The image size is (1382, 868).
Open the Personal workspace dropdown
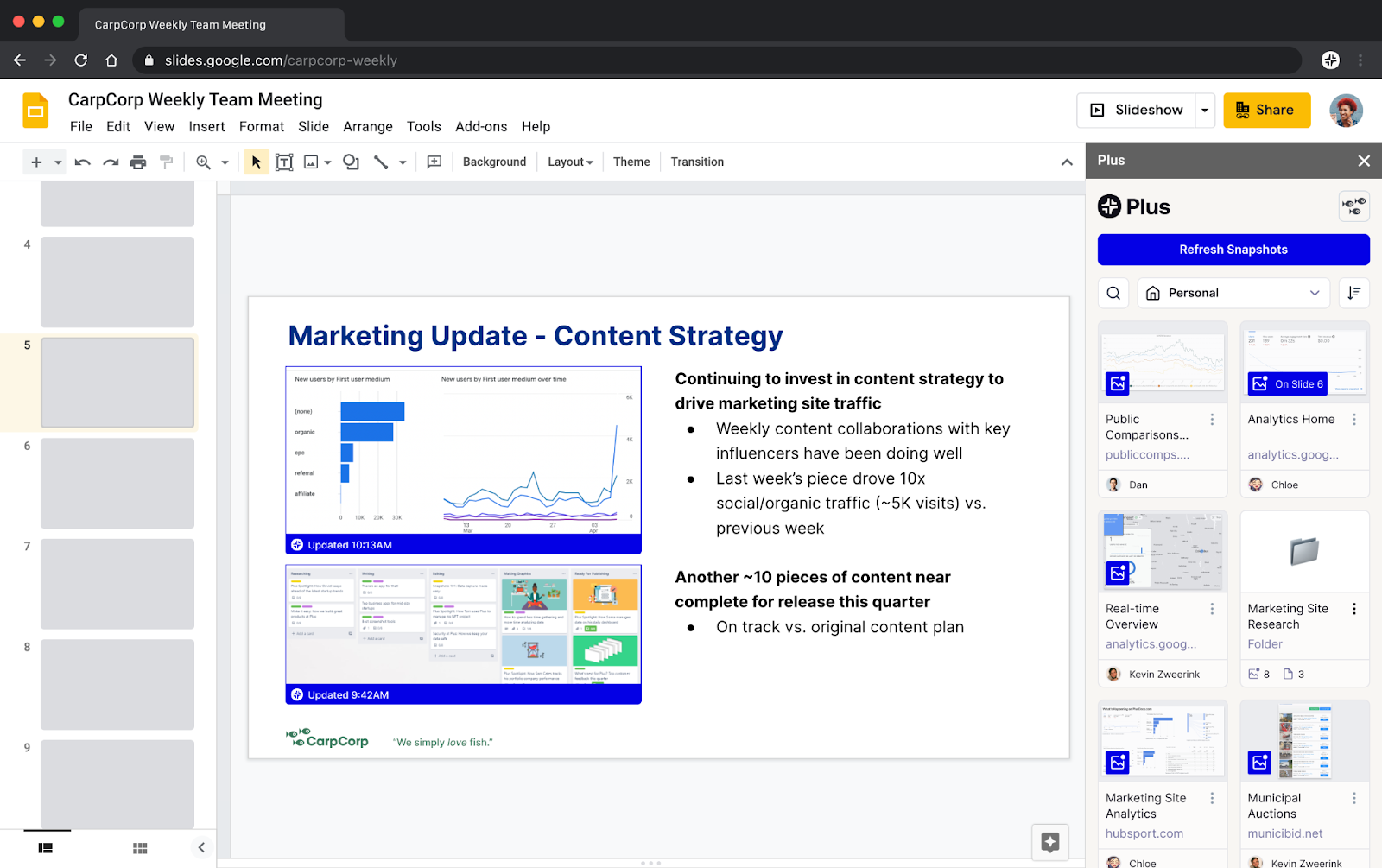tap(1233, 294)
